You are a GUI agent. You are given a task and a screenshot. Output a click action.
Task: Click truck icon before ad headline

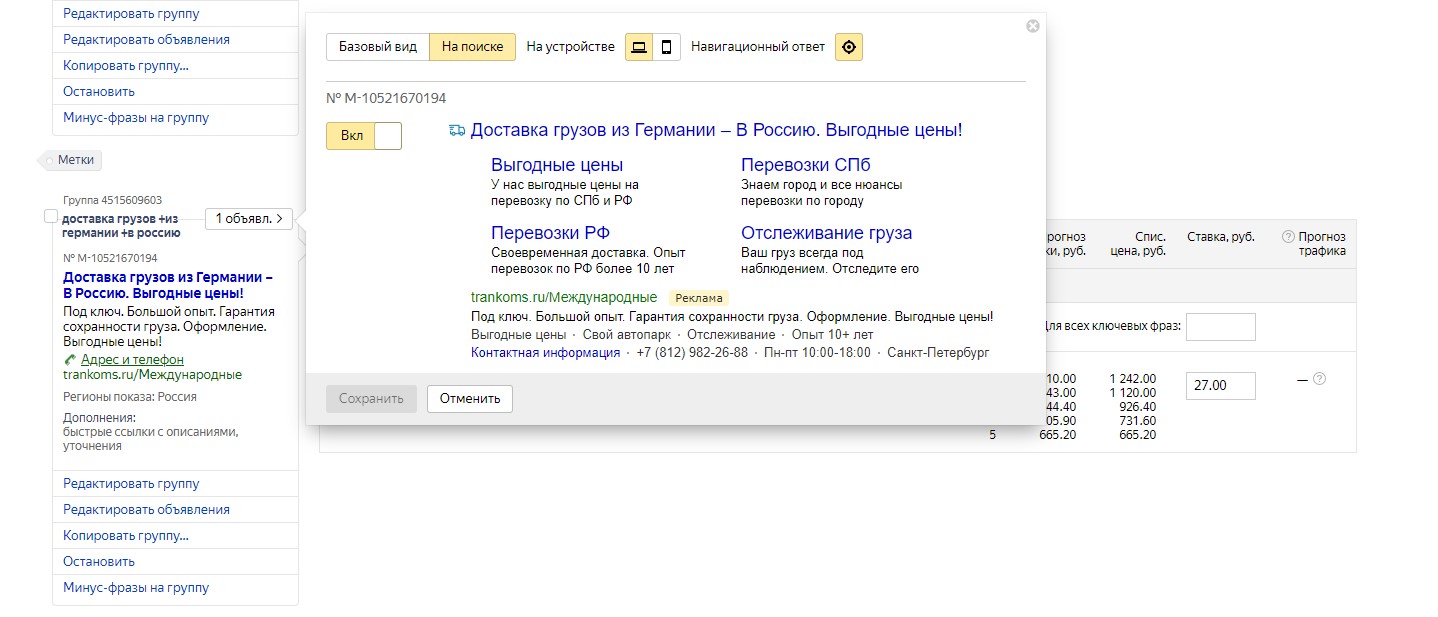pyautogui.click(x=457, y=130)
